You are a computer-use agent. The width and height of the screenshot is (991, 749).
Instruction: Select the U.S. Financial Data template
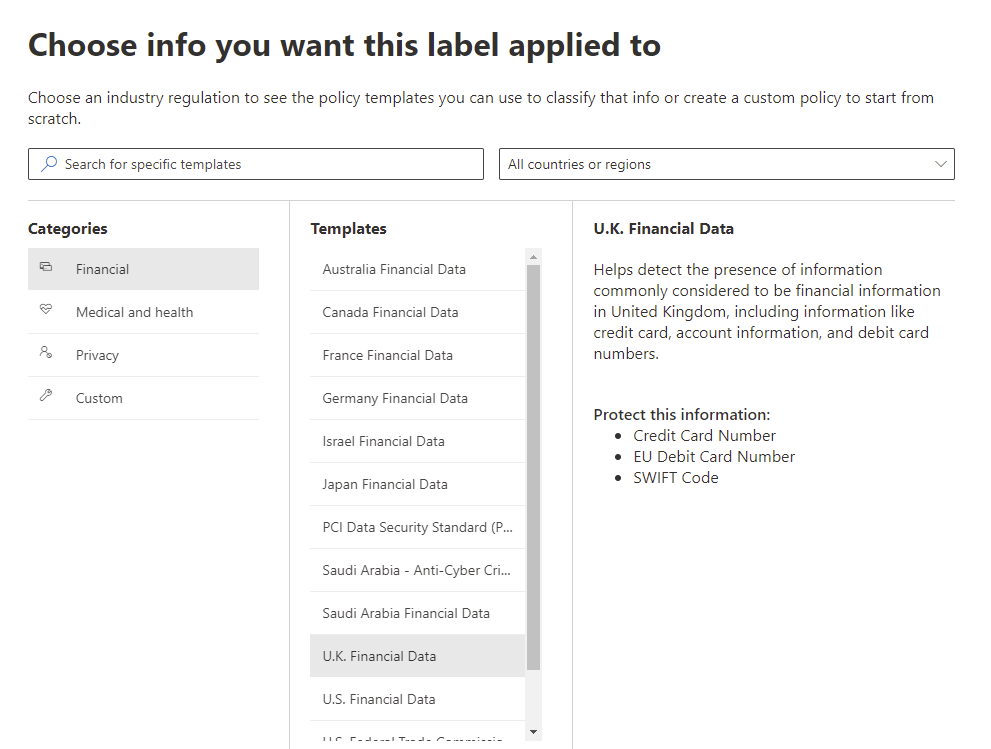pyautogui.click(x=379, y=699)
